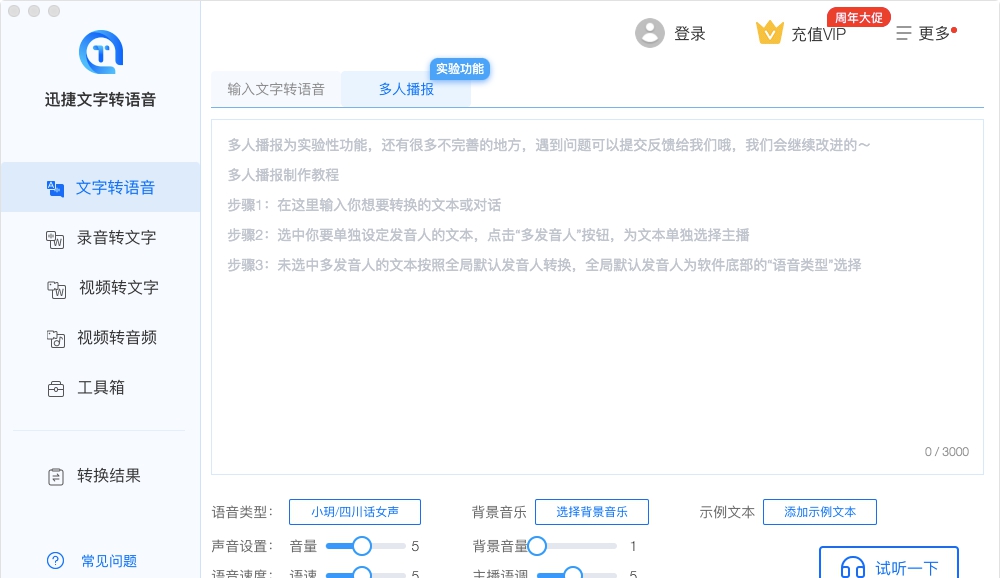Image resolution: width=1000 pixels, height=578 pixels.
Task: Select the 文字转语音 sidebar icon
Action: [x=57, y=186]
